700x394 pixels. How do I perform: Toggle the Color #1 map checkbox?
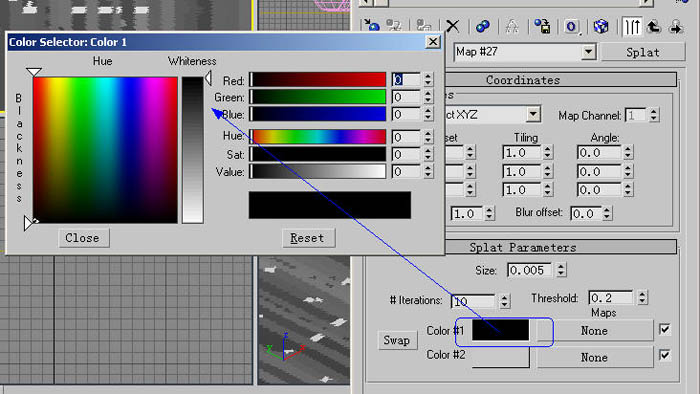coord(665,329)
